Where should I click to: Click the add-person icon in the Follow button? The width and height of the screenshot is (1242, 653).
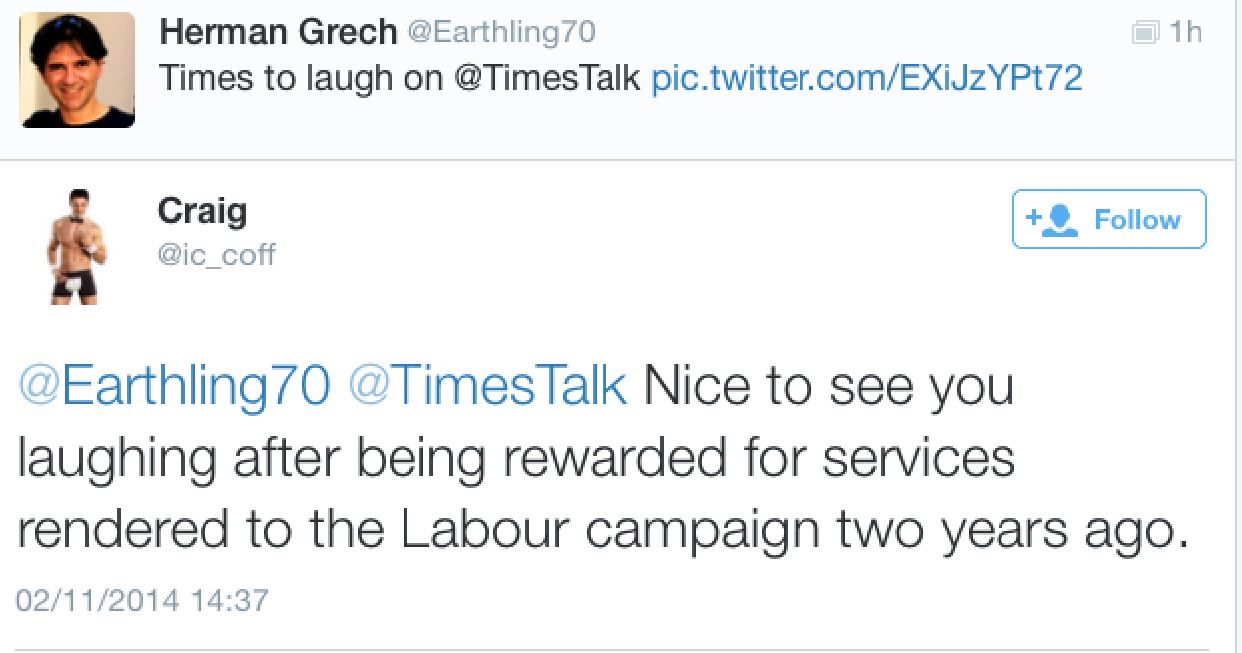tap(1051, 220)
